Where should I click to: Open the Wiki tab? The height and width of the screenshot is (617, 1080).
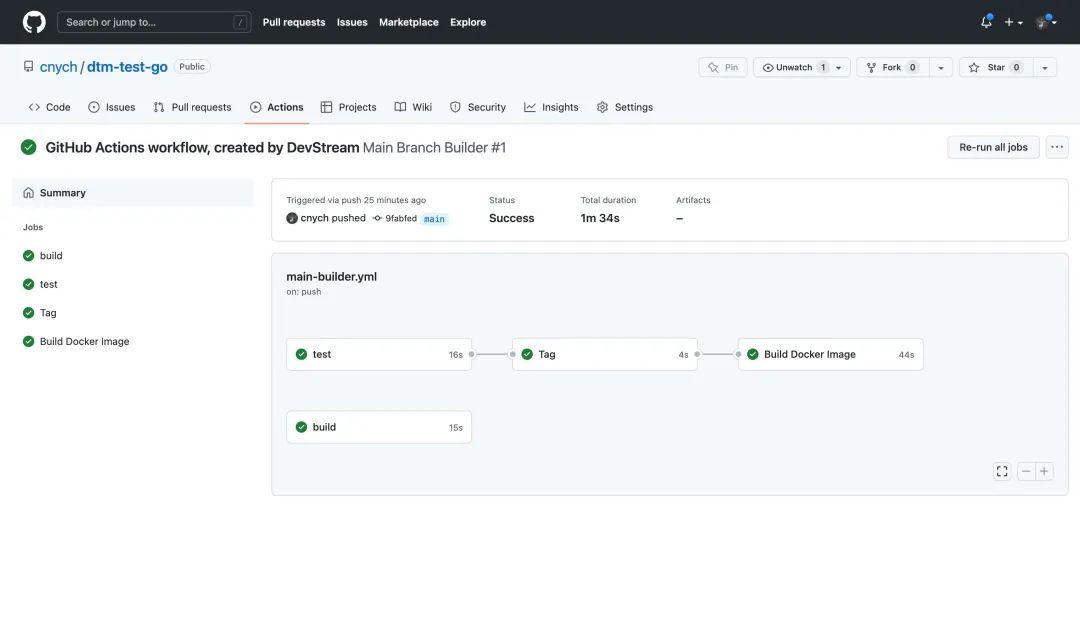tap(413, 107)
